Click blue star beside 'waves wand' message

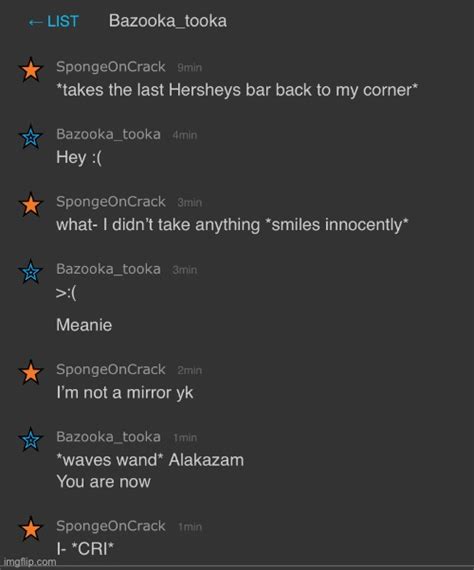tap(31, 439)
